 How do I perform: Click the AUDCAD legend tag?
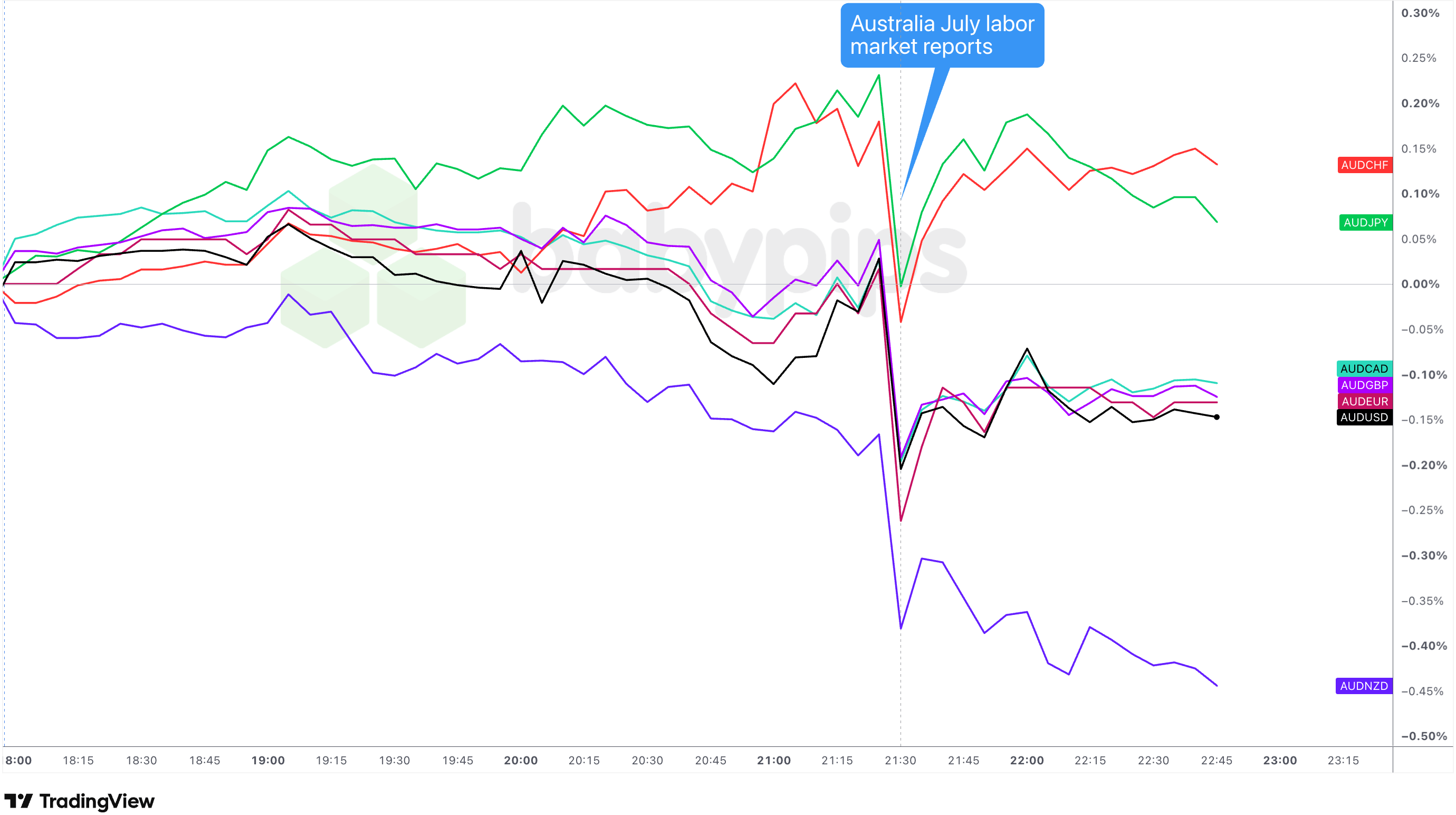(1364, 369)
